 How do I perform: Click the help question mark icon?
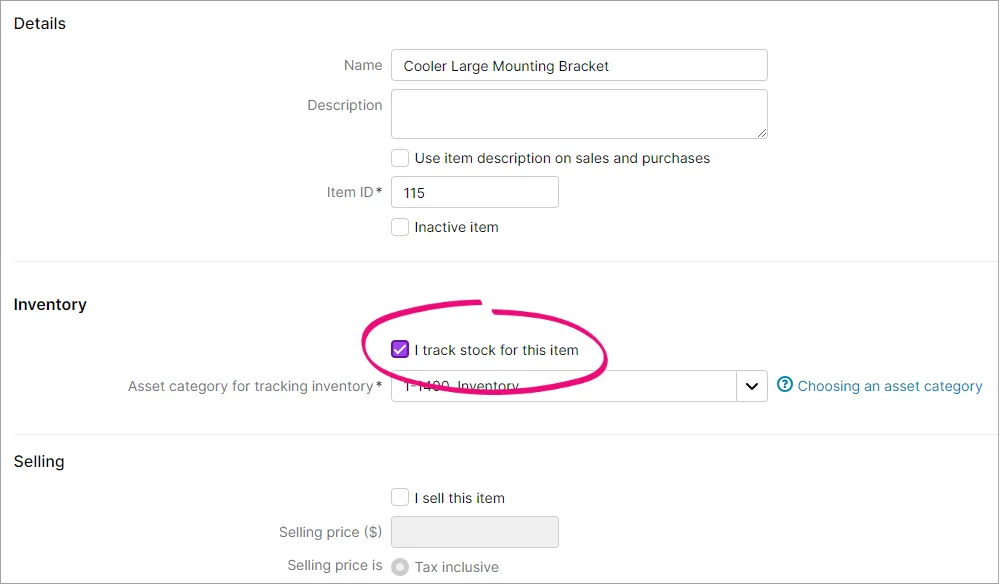(785, 385)
